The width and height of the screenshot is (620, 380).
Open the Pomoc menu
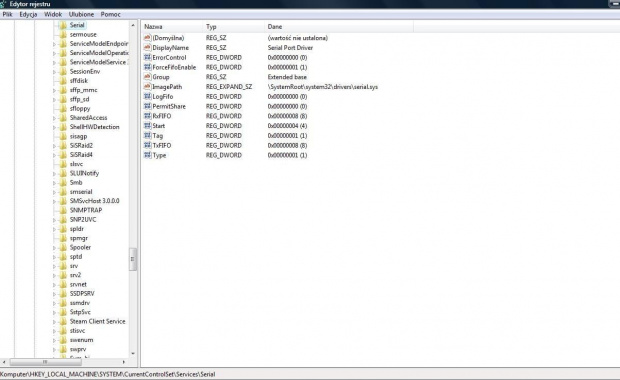(110, 14)
